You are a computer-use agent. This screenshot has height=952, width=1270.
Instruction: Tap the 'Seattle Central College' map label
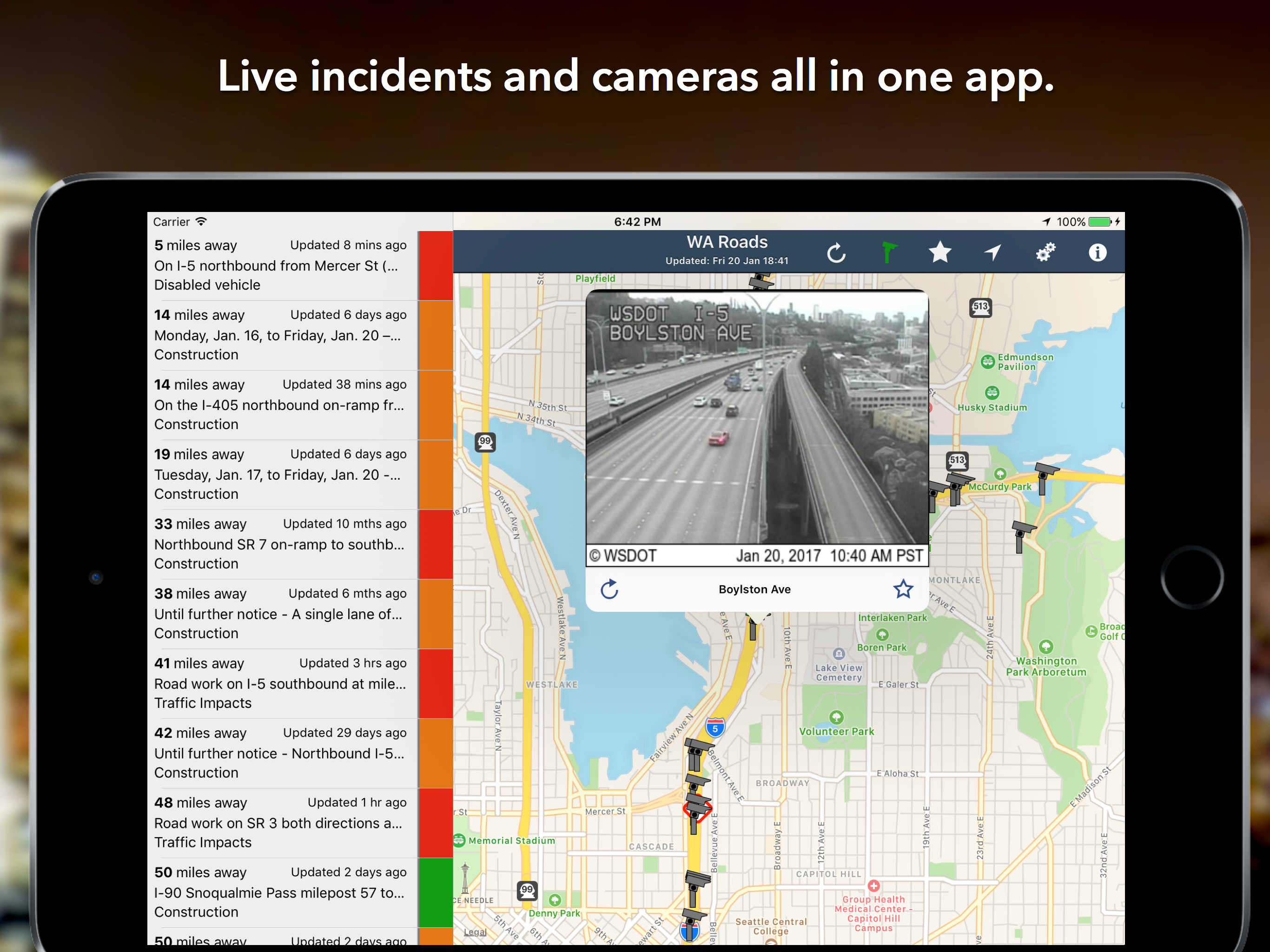coord(770,926)
